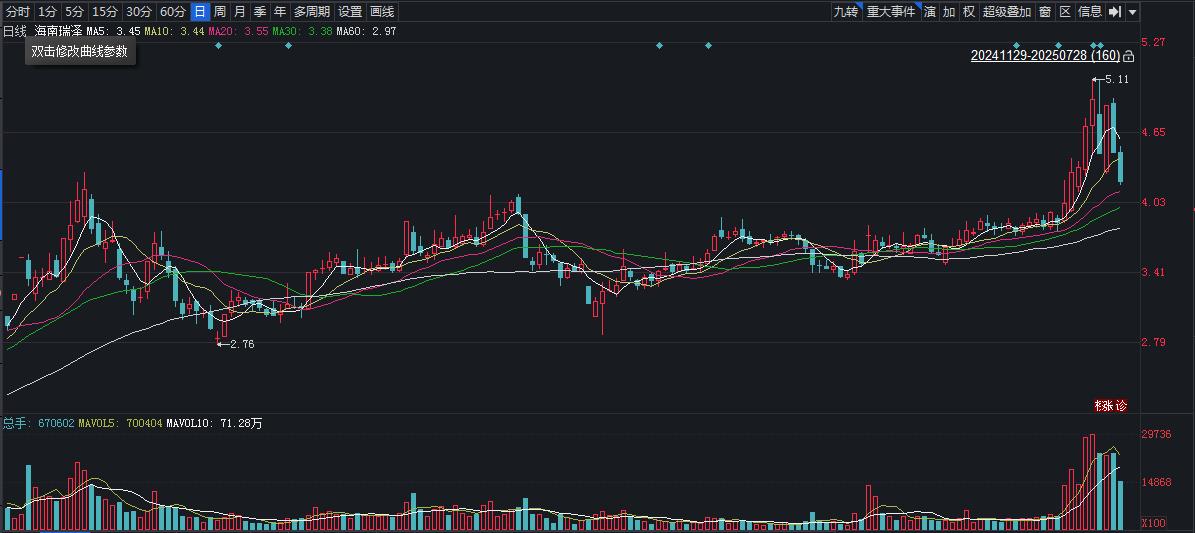Image resolution: width=1195 pixels, height=533 pixels.
Task: Click the 日线 label
Action: pos(15,31)
